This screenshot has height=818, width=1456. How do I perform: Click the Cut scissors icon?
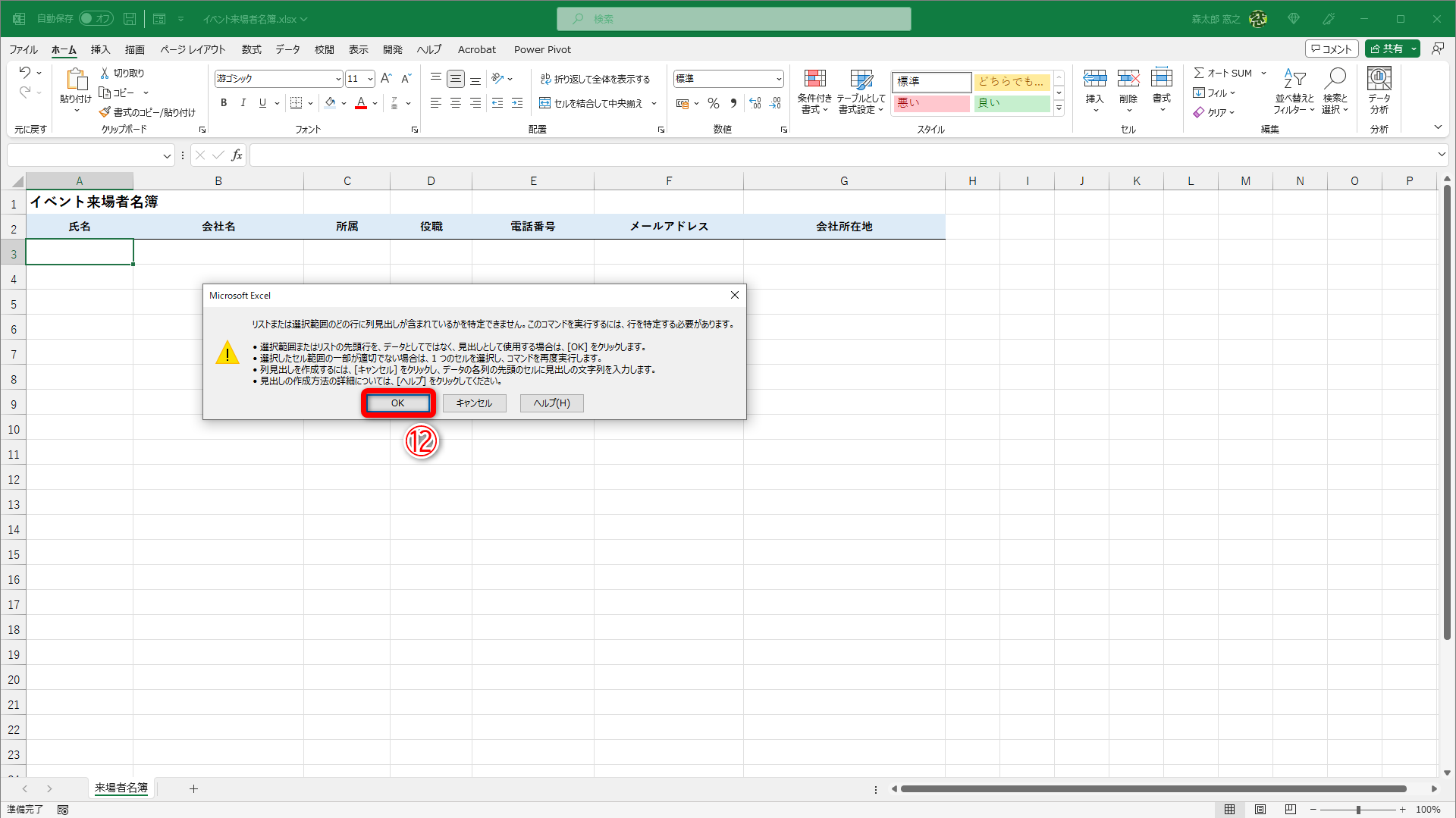pyautogui.click(x=105, y=73)
